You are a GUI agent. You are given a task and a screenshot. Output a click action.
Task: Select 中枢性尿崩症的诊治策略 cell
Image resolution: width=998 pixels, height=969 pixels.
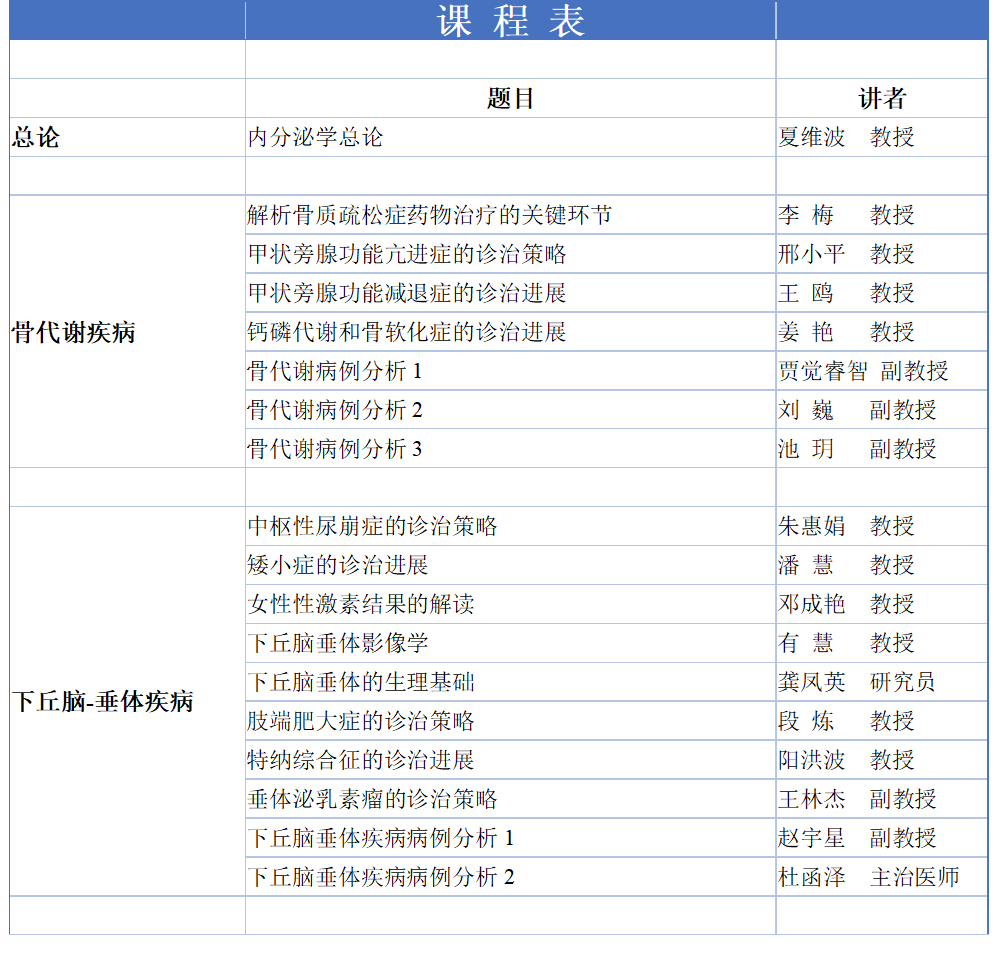[510, 526]
